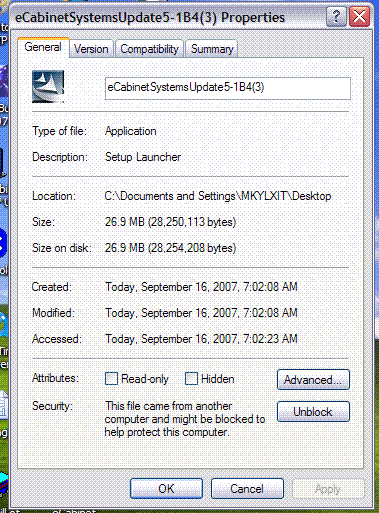This screenshot has height=513, width=379.
Task: Open the Compatibility tab
Action: coord(149,49)
